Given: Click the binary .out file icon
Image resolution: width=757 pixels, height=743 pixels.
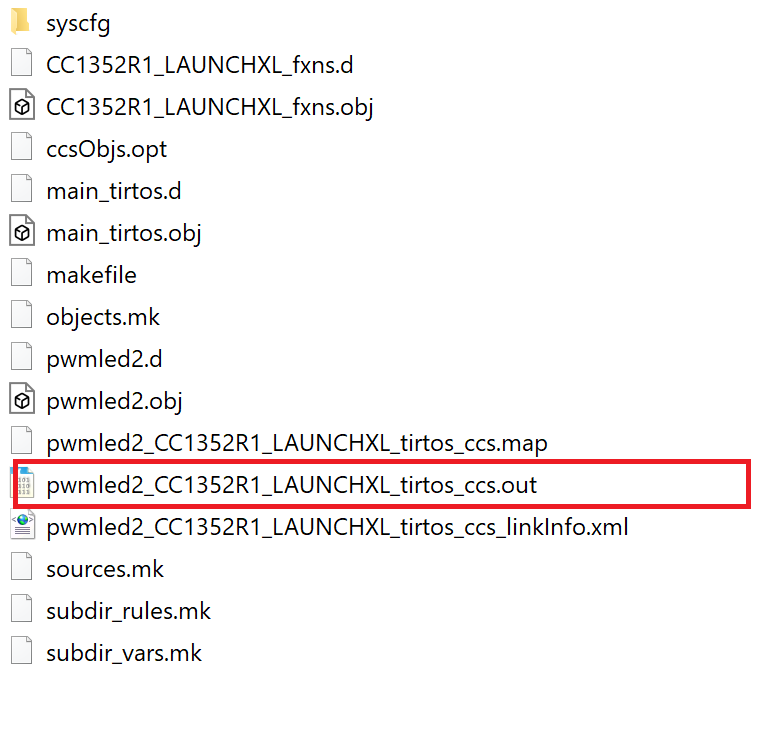Looking at the screenshot, I should point(21,484).
